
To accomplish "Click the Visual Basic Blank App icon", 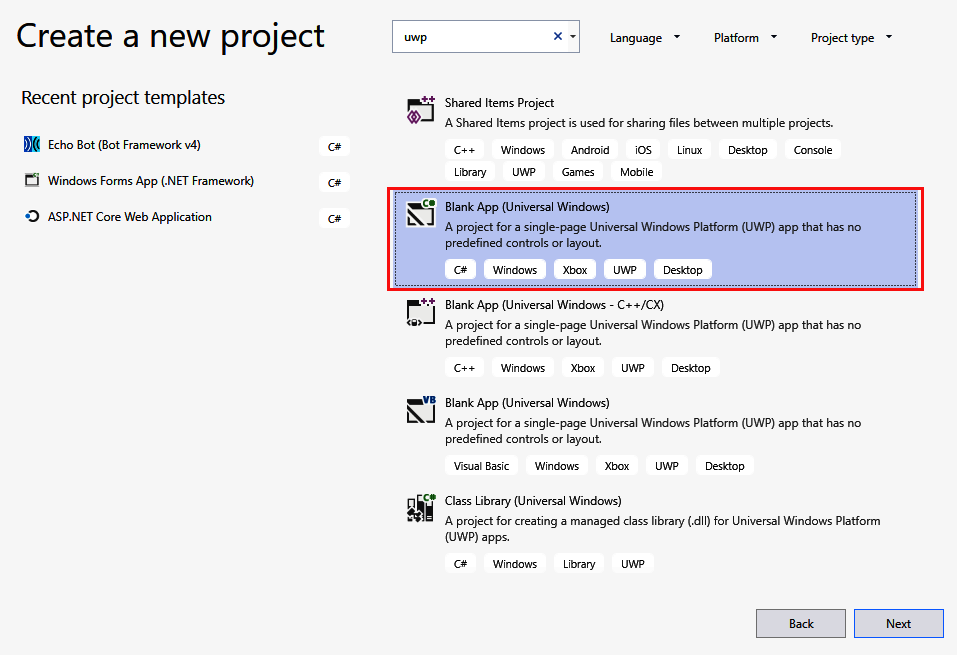I will pyautogui.click(x=421, y=410).
